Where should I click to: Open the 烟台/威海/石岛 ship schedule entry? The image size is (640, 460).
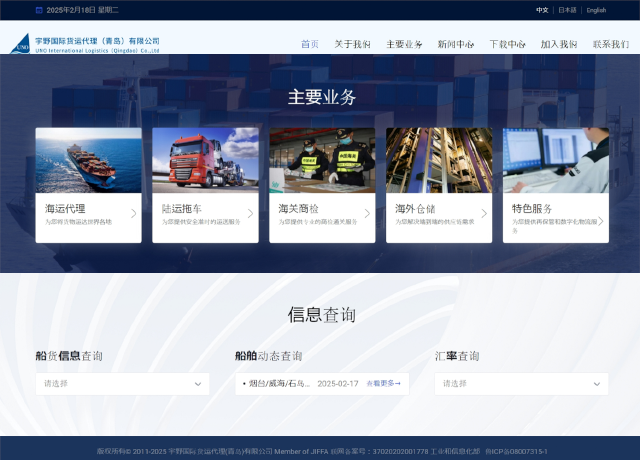(277, 383)
